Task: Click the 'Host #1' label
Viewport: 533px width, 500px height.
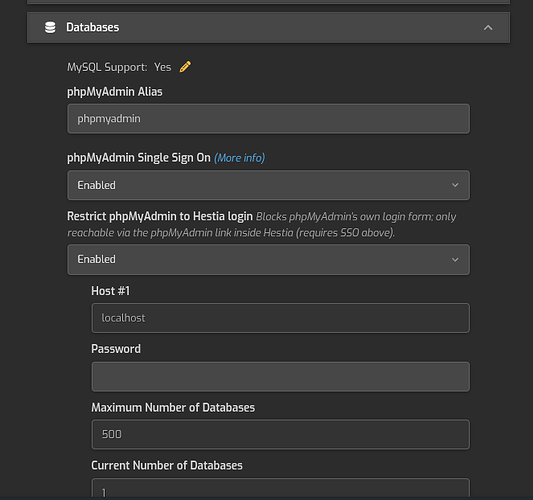Action: tap(110, 291)
